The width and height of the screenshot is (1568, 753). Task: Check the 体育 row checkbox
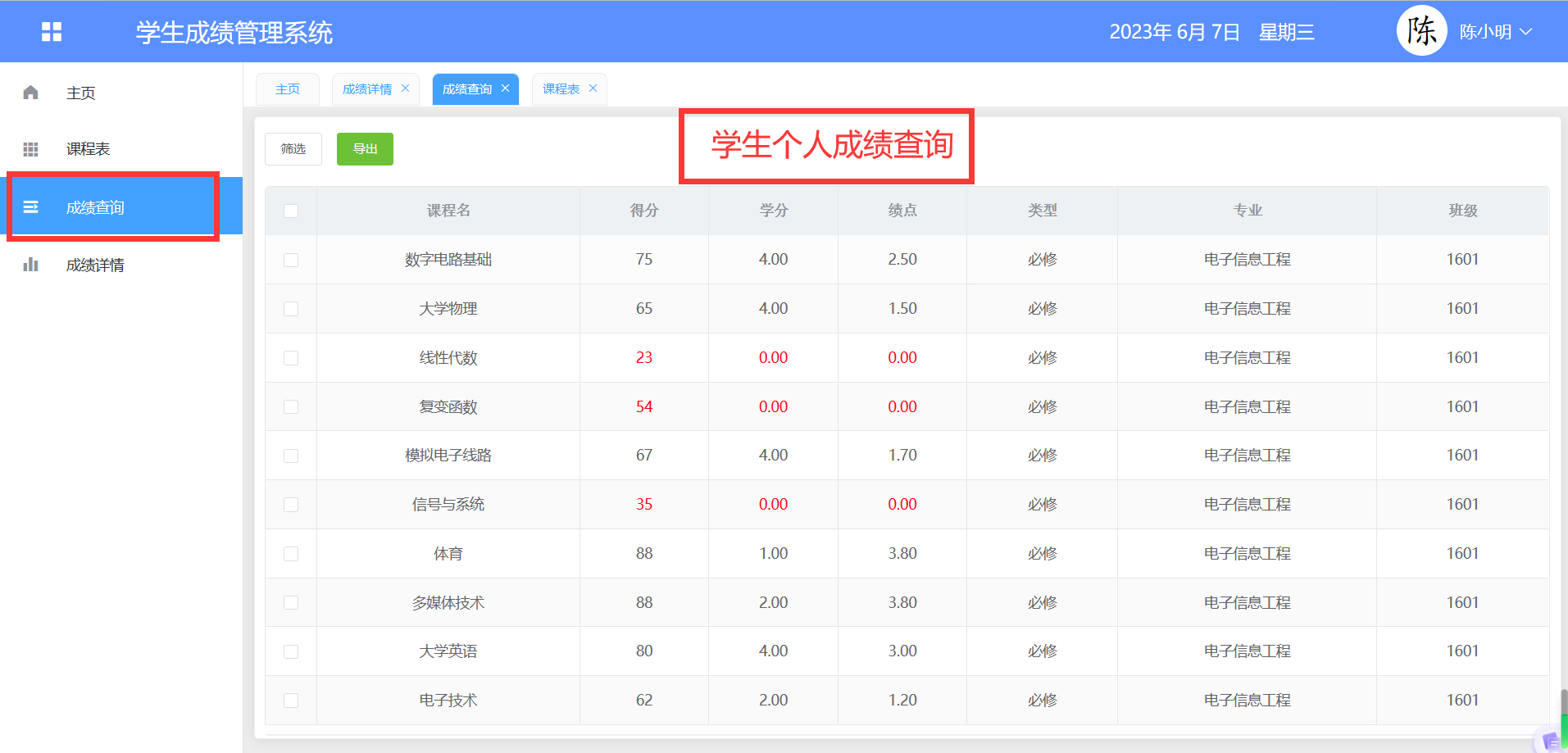[x=291, y=554]
